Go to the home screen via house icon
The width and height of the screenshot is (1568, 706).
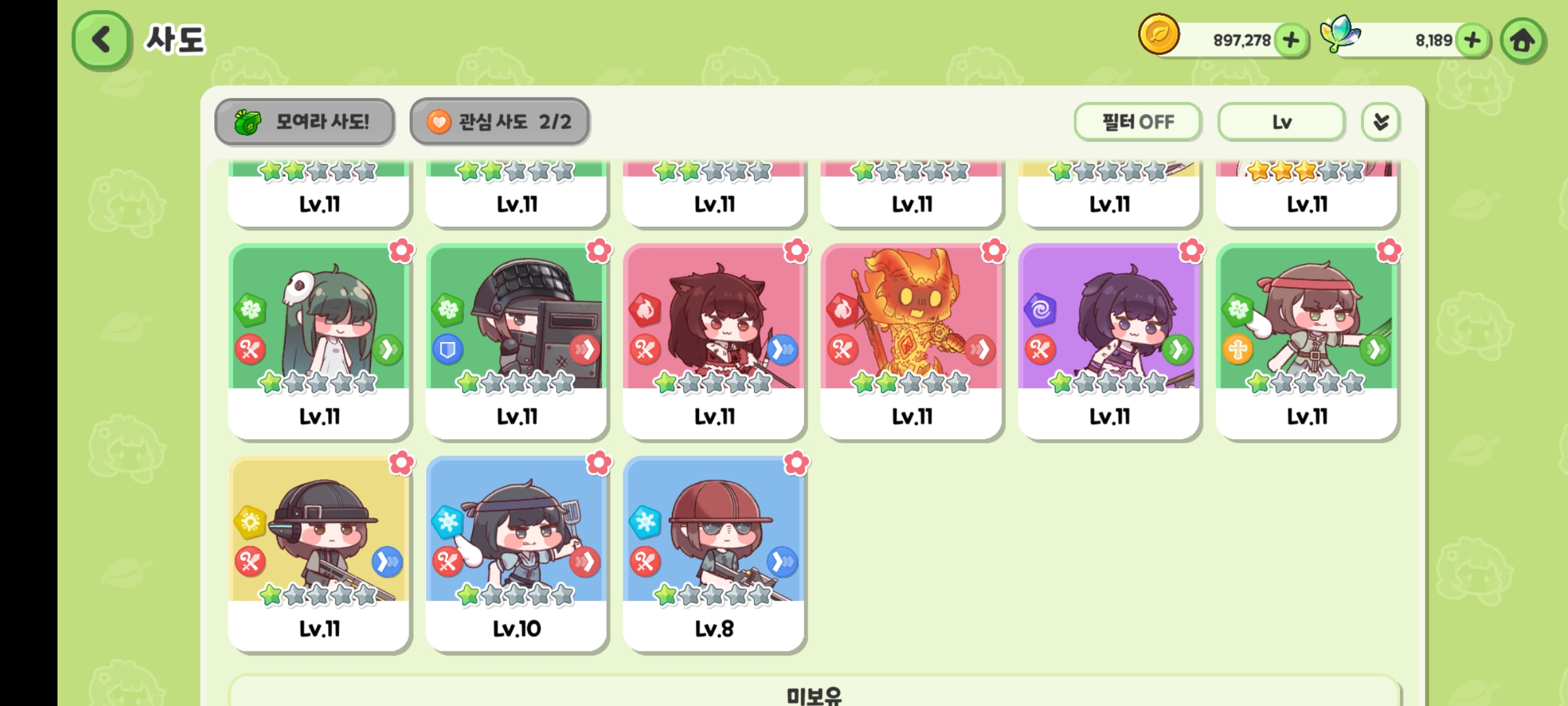[x=1523, y=41]
